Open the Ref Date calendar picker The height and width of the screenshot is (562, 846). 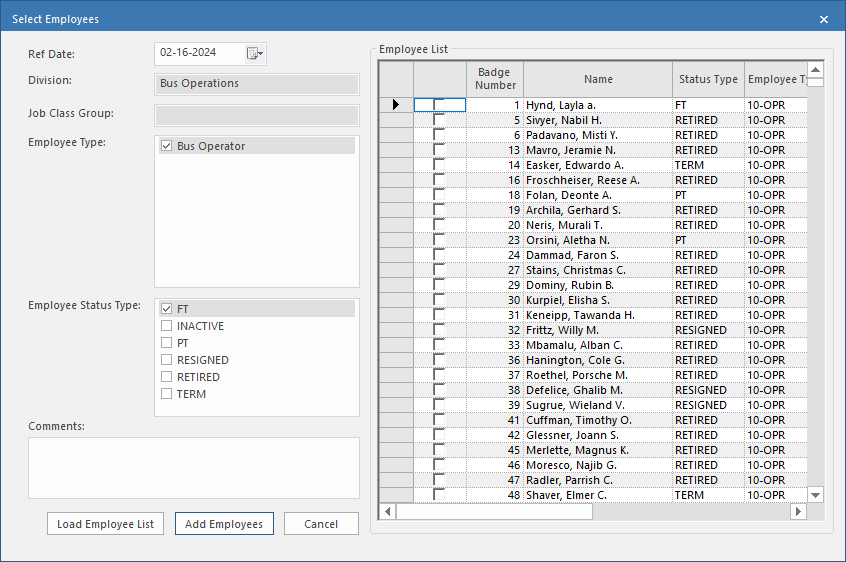tap(254, 54)
